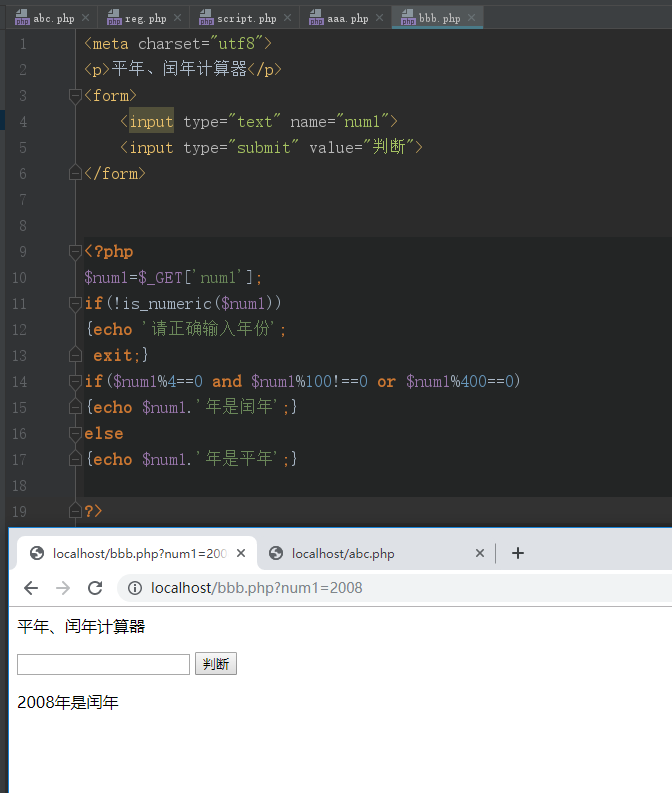Screen dimensions: 672x793
Task: Click the fold end marker on line 13
Action: click(x=75, y=355)
